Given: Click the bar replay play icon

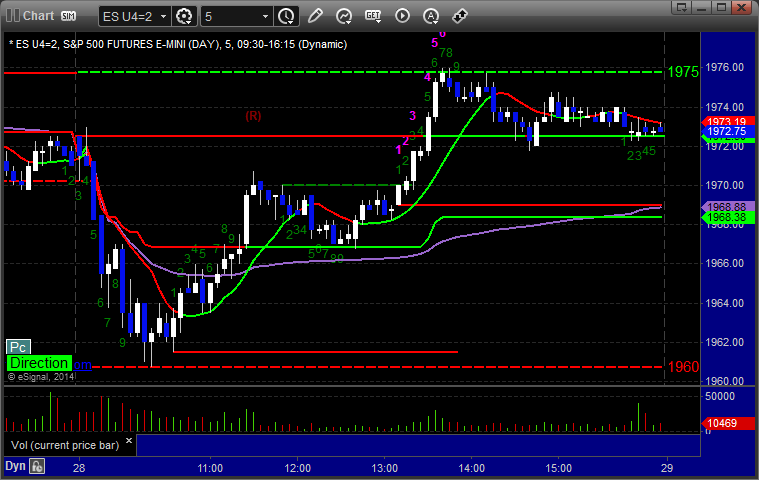Looking at the screenshot, I should [x=402, y=16].
